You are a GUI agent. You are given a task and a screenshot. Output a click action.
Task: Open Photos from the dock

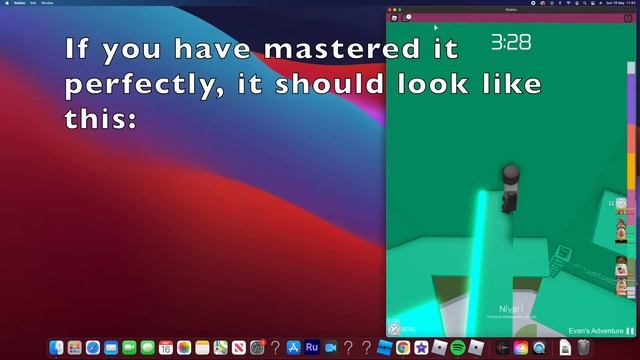click(x=184, y=348)
